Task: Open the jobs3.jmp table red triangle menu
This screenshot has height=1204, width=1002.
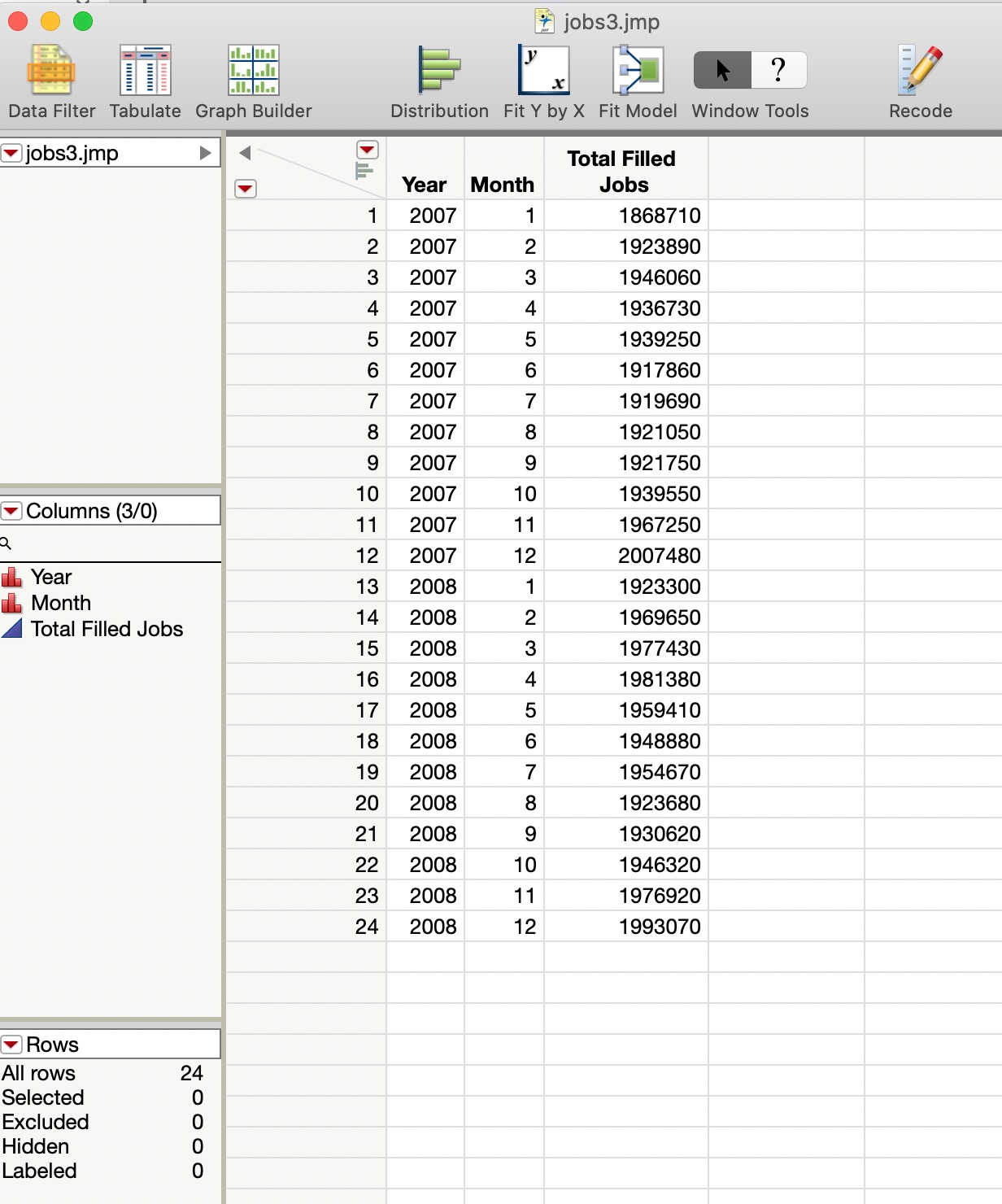Action: (x=11, y=153)
